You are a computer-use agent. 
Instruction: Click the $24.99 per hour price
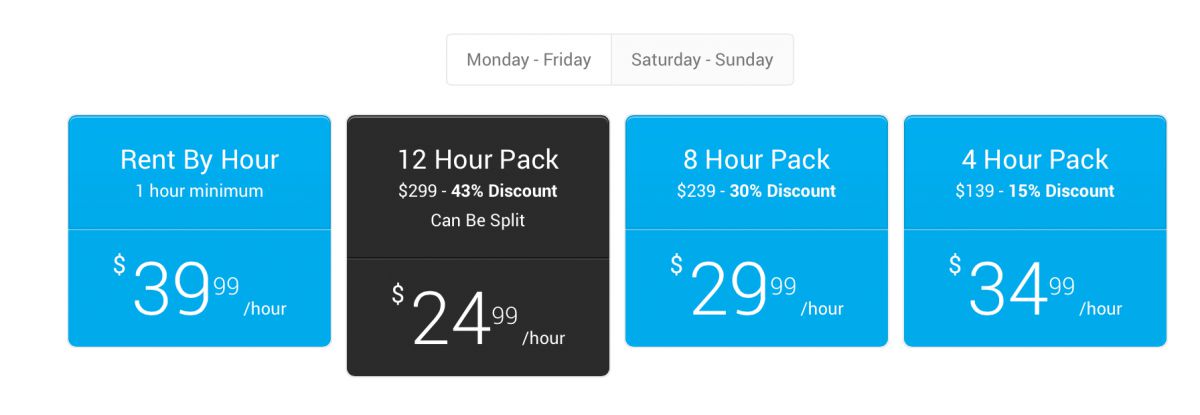(x=478, y=318)
